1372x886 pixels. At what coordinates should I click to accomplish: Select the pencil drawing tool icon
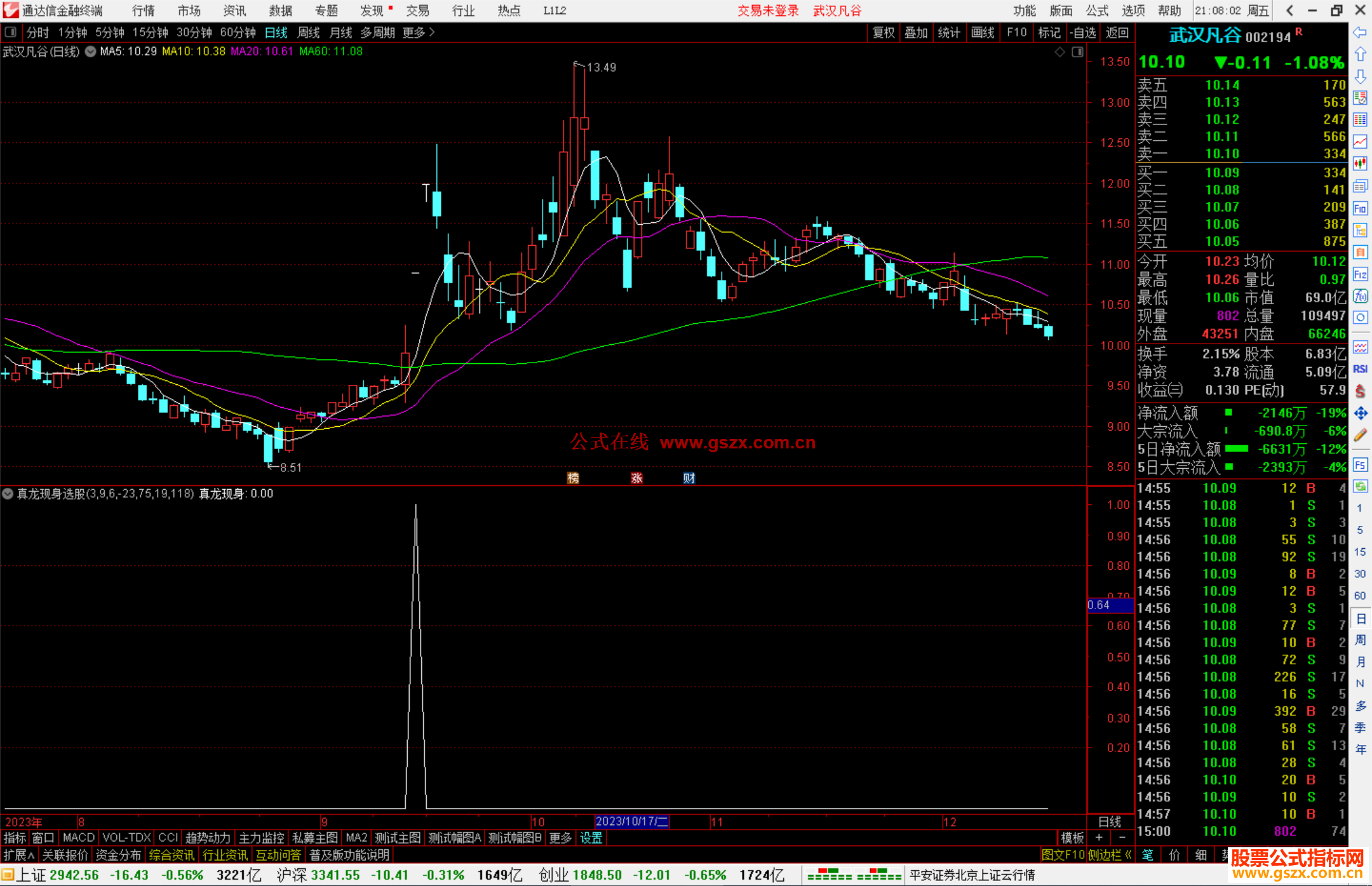click(1360, 436)
